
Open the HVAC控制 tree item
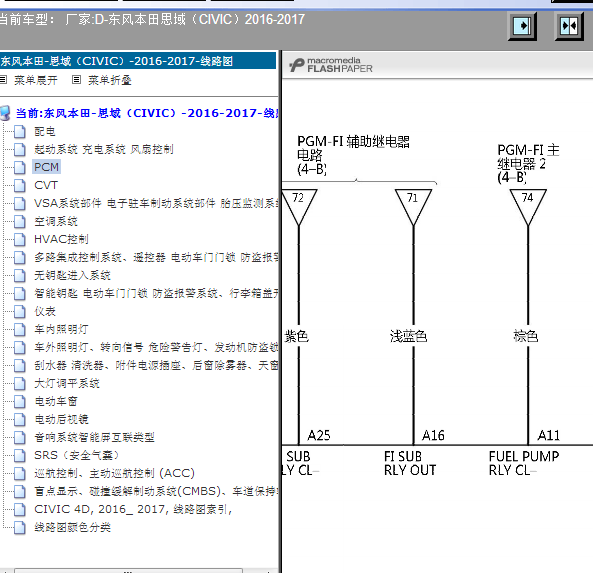click(61, 239)
